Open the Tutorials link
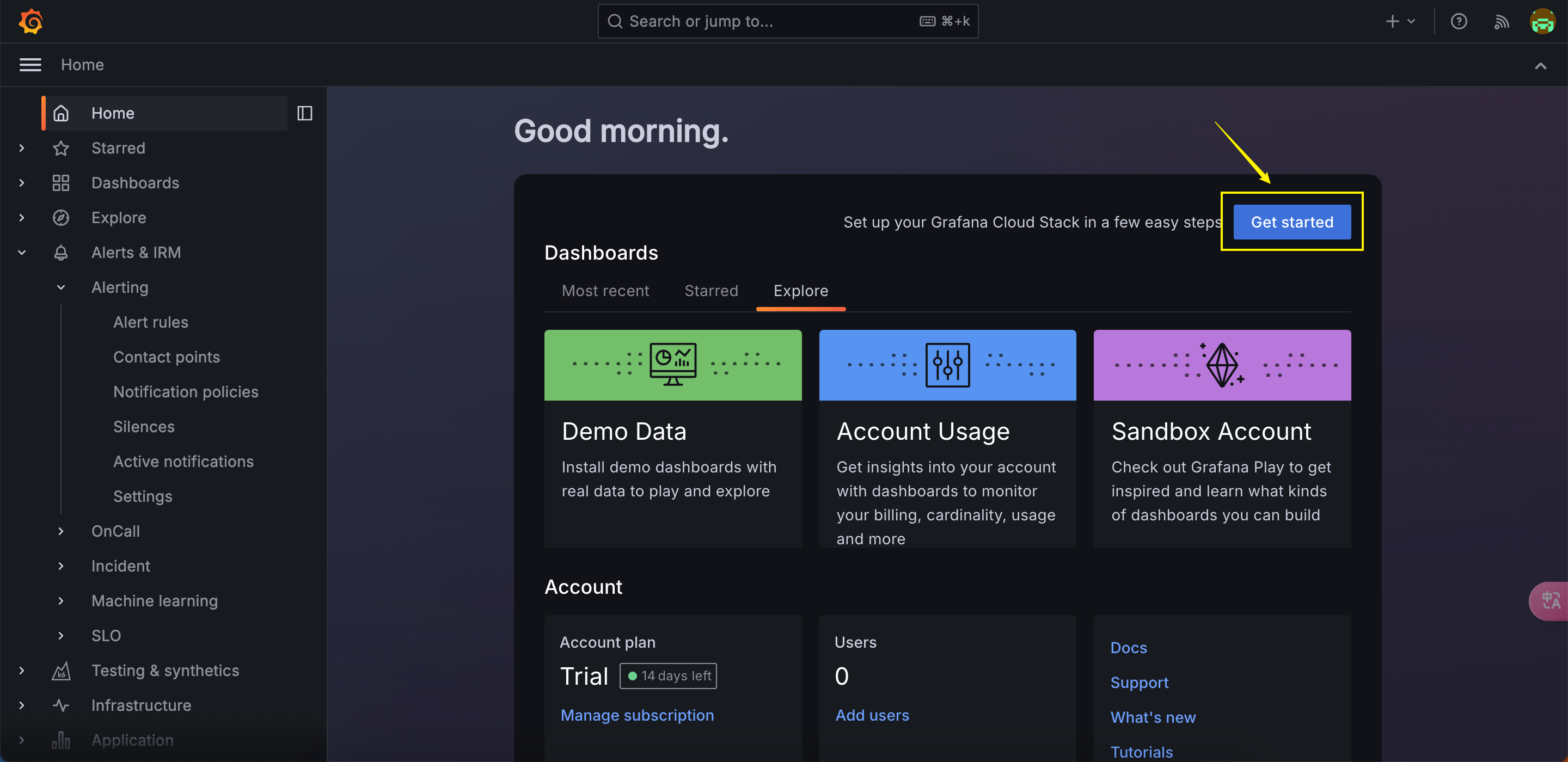The width and height of the screenshot is (1568, 762). pos(1141,752)
